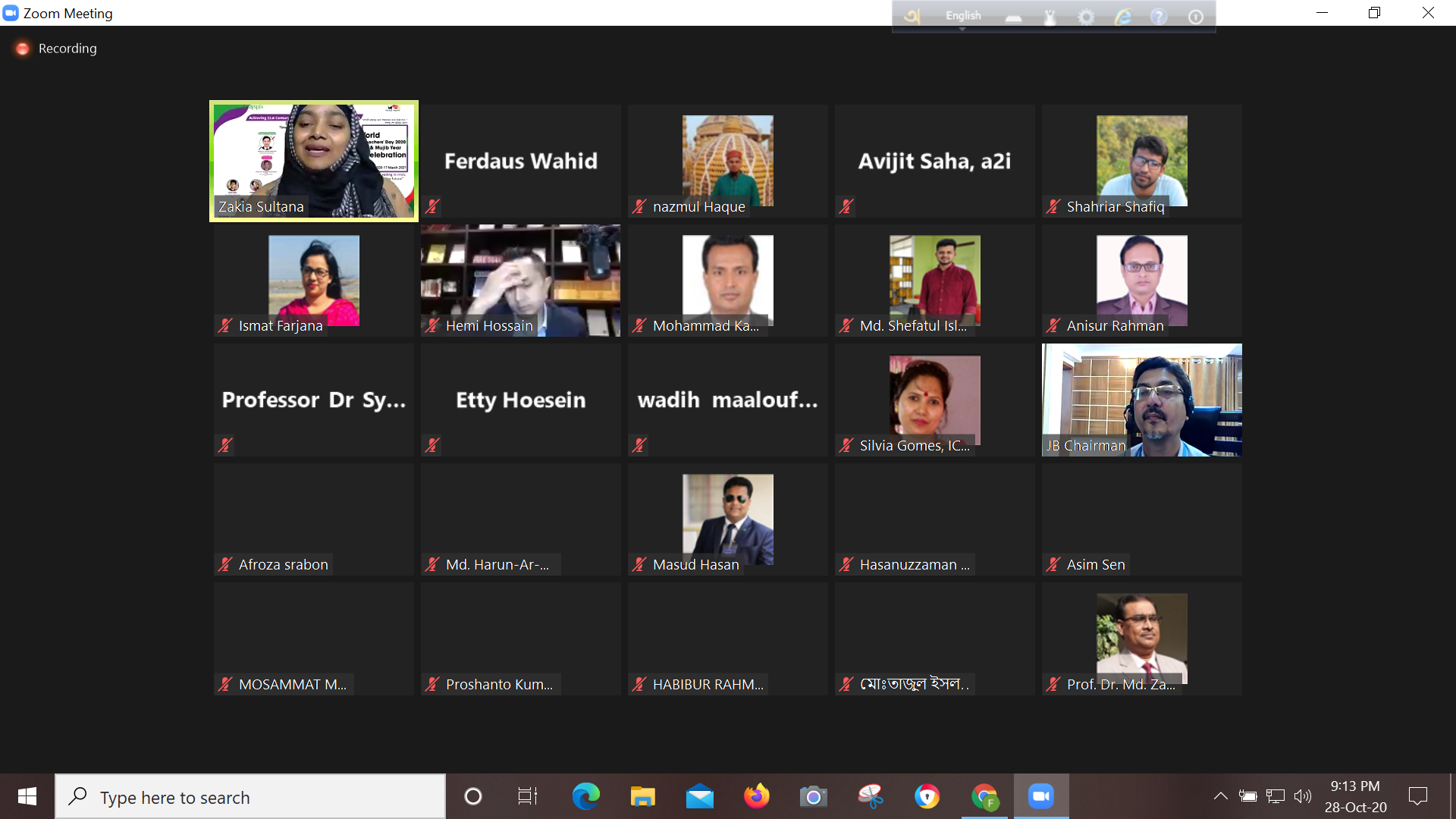Open Firefox from the taskbar
The height and width of the screenshot is (819, 1456).
click(756, 796)
